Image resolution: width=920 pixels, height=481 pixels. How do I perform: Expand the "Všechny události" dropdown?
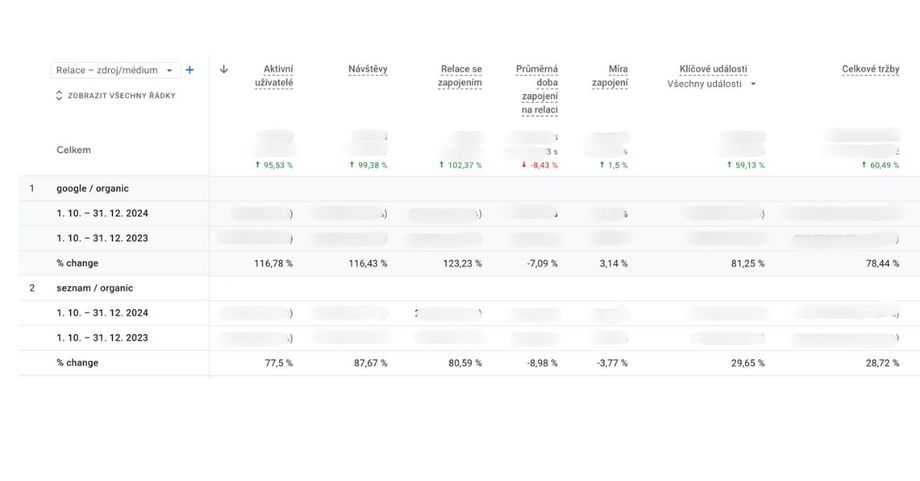coord(711,84)
